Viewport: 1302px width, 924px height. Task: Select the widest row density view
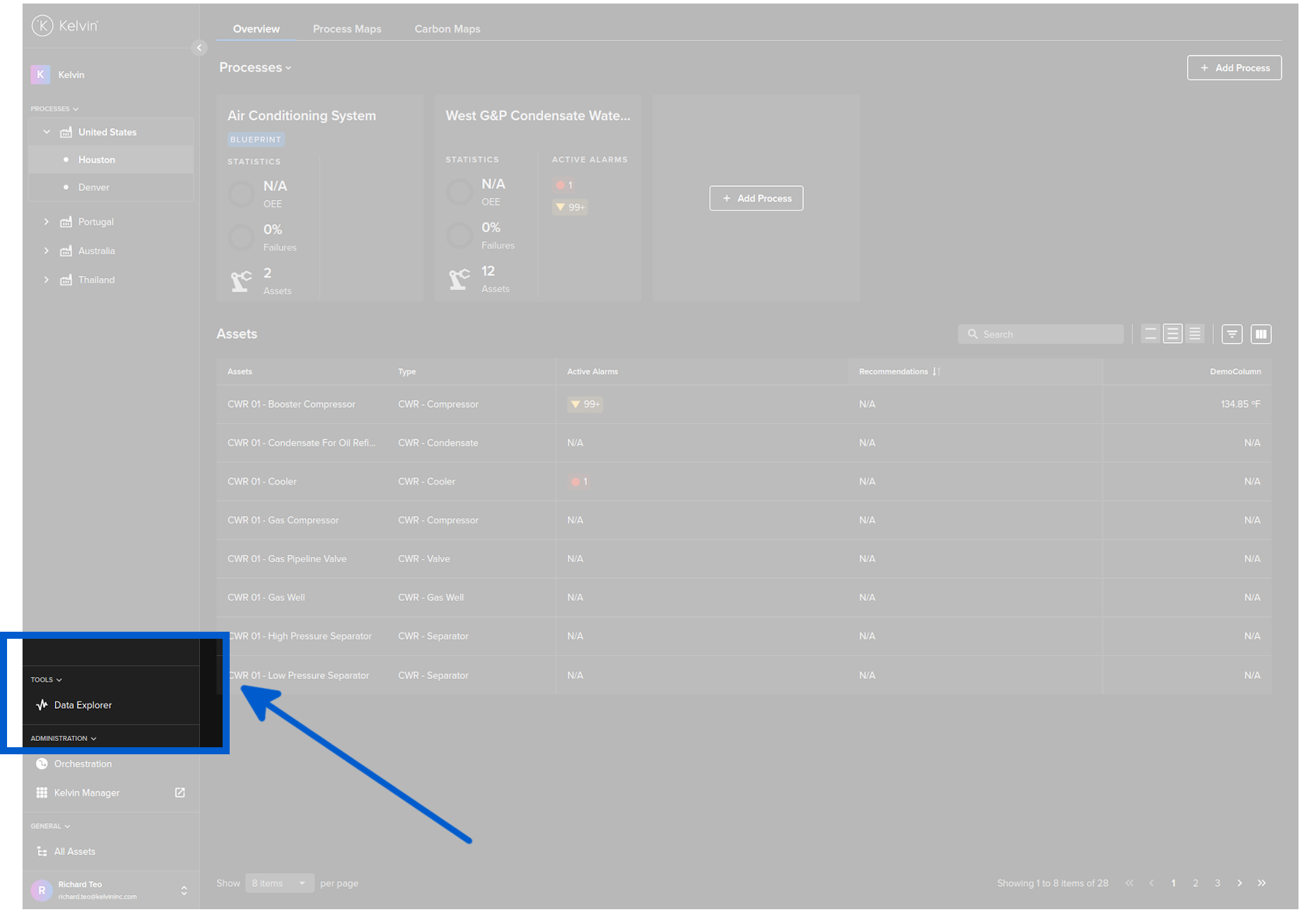(1151, 335)
